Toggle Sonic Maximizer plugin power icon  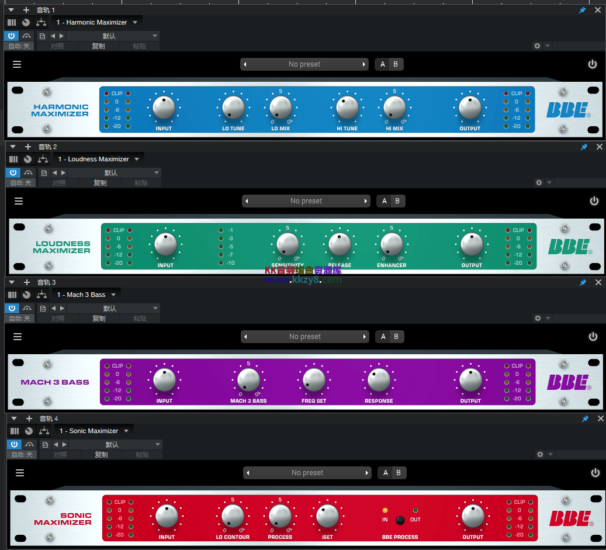point(595,473)
